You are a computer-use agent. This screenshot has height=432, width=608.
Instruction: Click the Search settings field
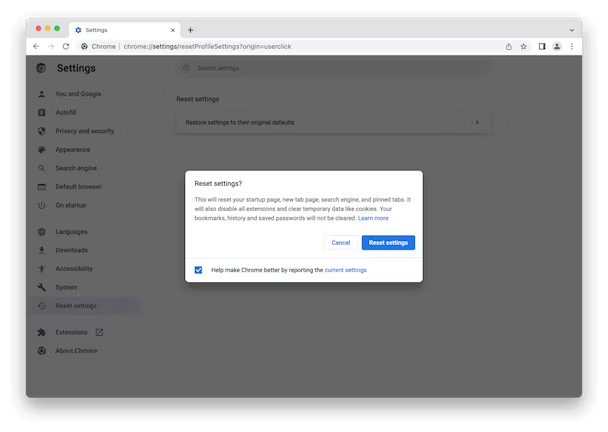point(333,68)
